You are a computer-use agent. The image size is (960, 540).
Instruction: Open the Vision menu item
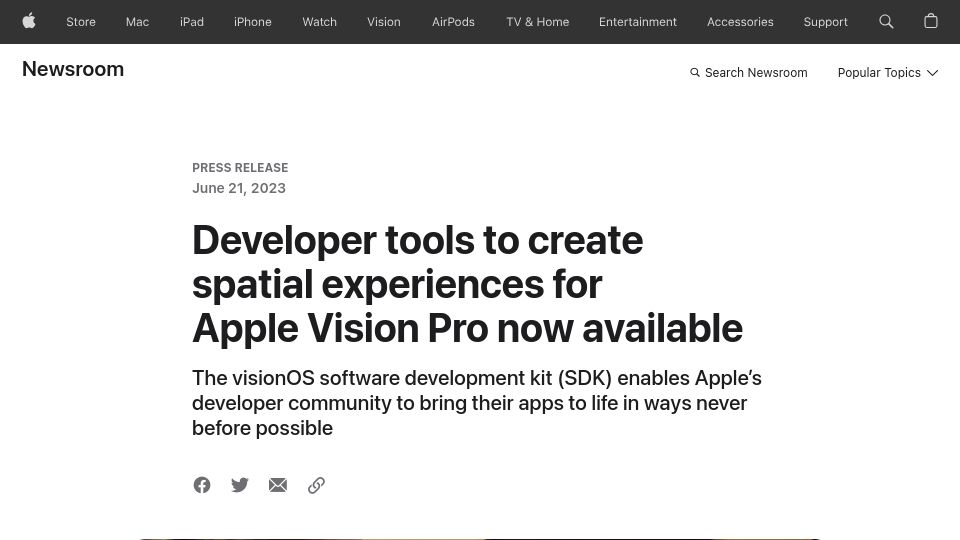(384, 22)
